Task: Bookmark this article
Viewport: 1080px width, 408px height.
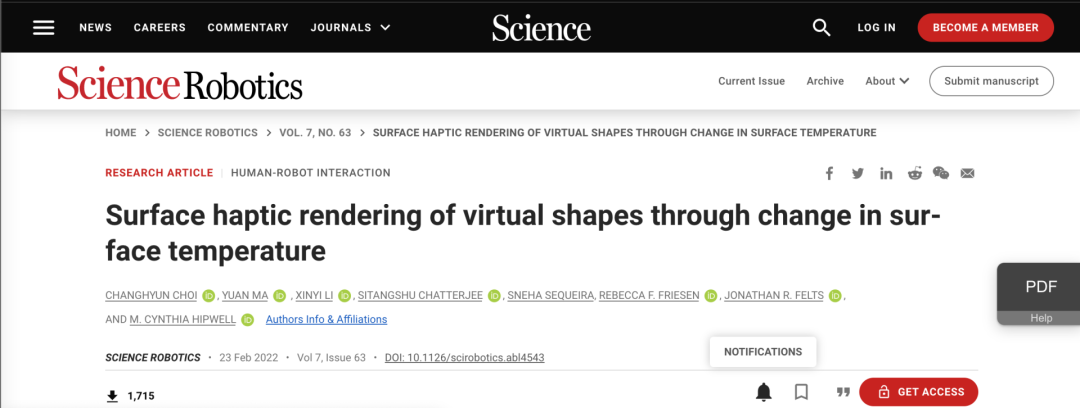Action: [801, 392]
